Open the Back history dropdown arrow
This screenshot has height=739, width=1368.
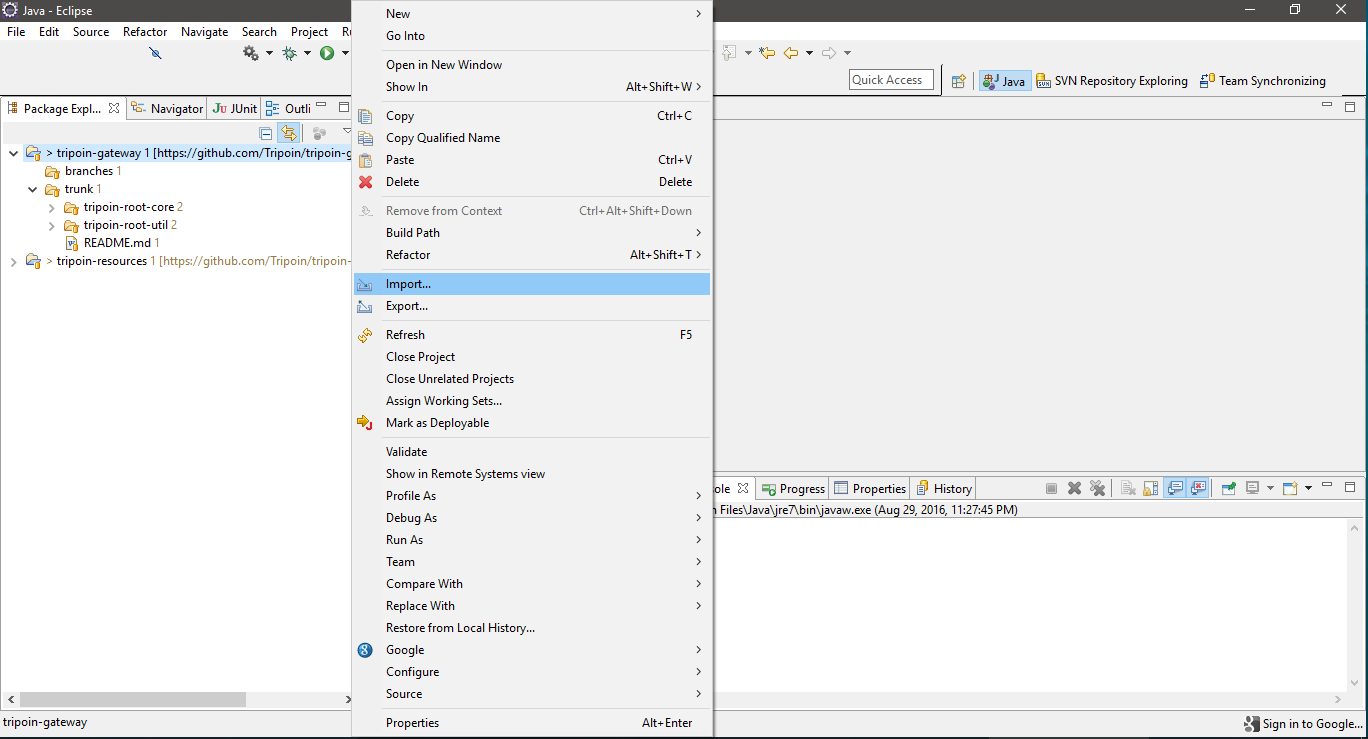(809, 53)
